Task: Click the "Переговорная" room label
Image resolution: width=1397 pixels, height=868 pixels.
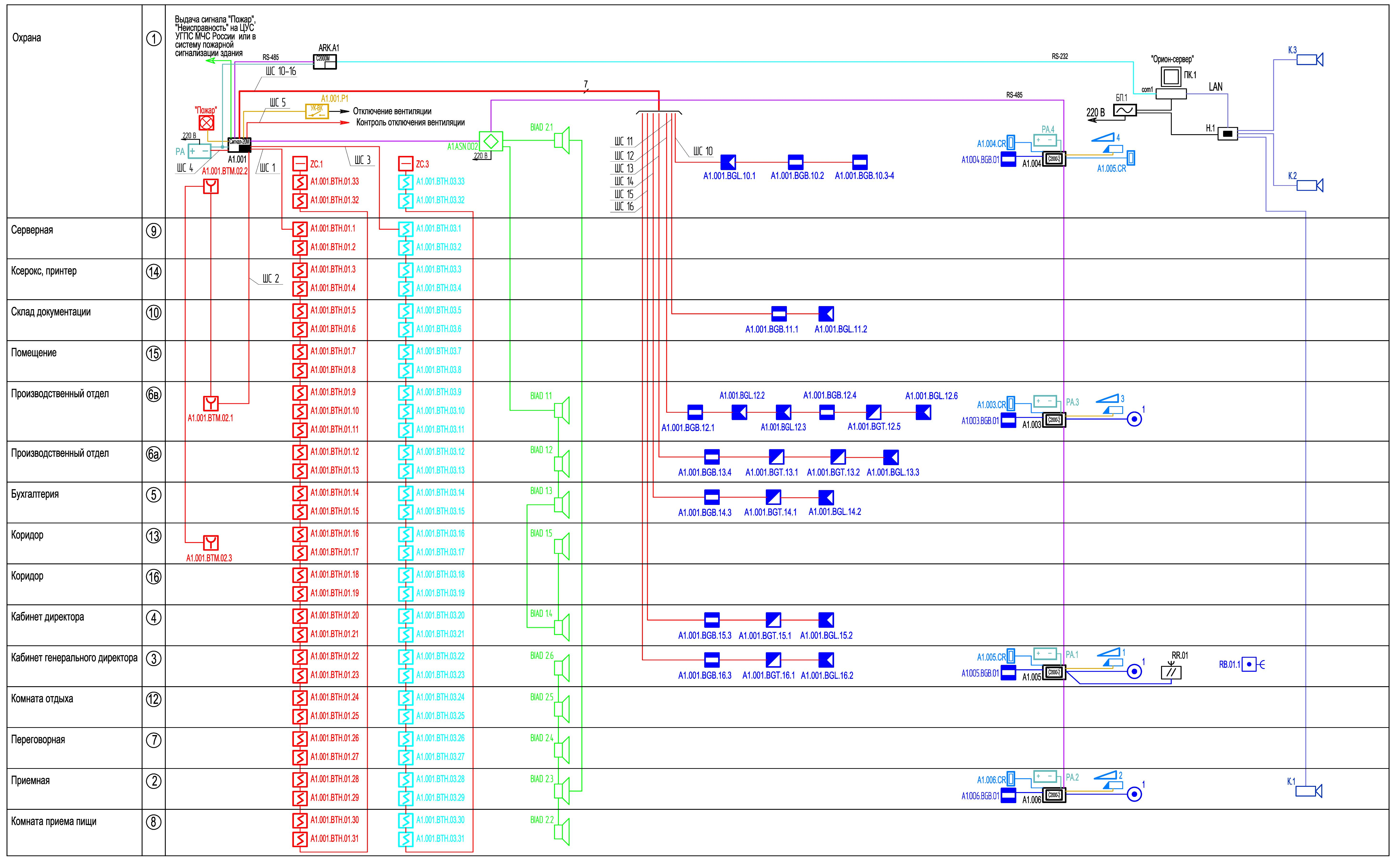Action: point(38,740)
